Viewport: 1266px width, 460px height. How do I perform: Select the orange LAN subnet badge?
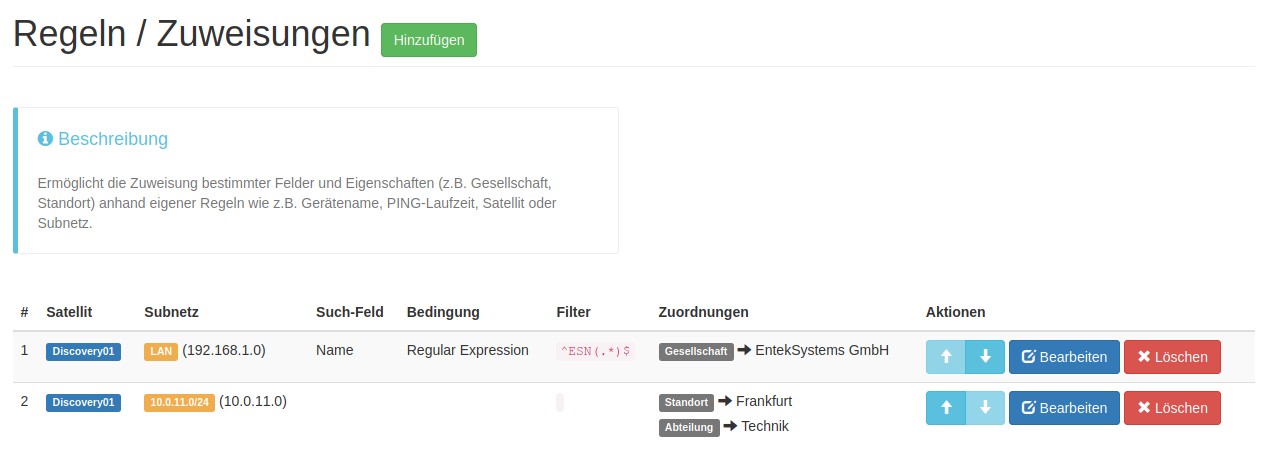161,351
